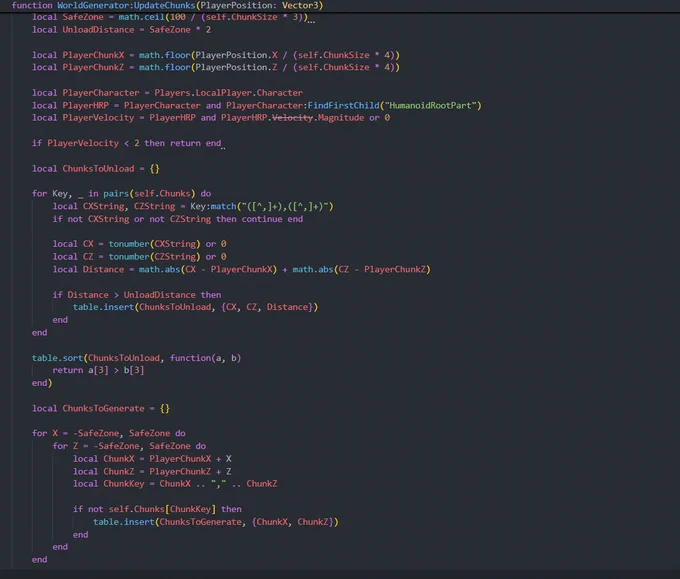
Task: Click the 'math.ceil' call
Action: (x=141, y=17)
